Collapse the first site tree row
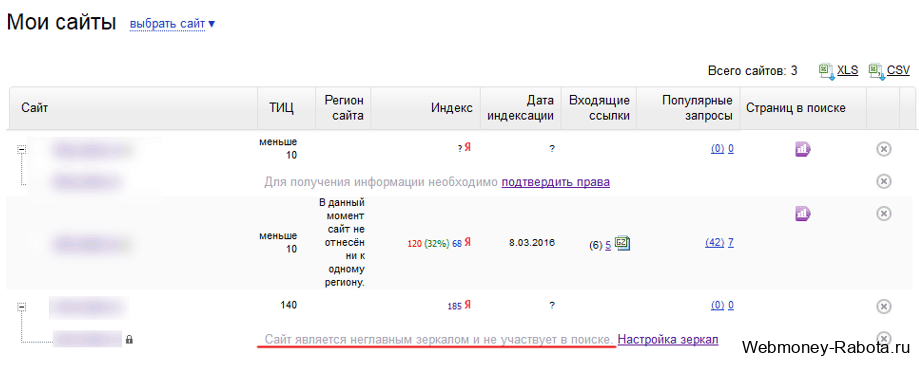The image size is (919, 365). tap(22, 150)
